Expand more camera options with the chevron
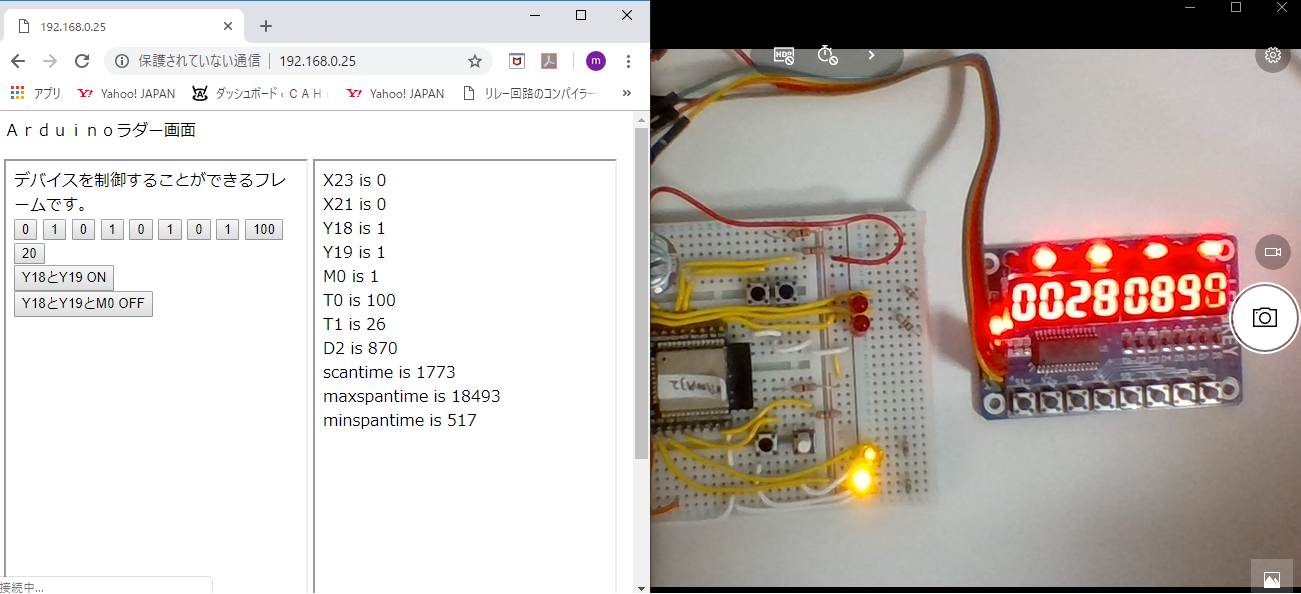 tap(871, 55)
